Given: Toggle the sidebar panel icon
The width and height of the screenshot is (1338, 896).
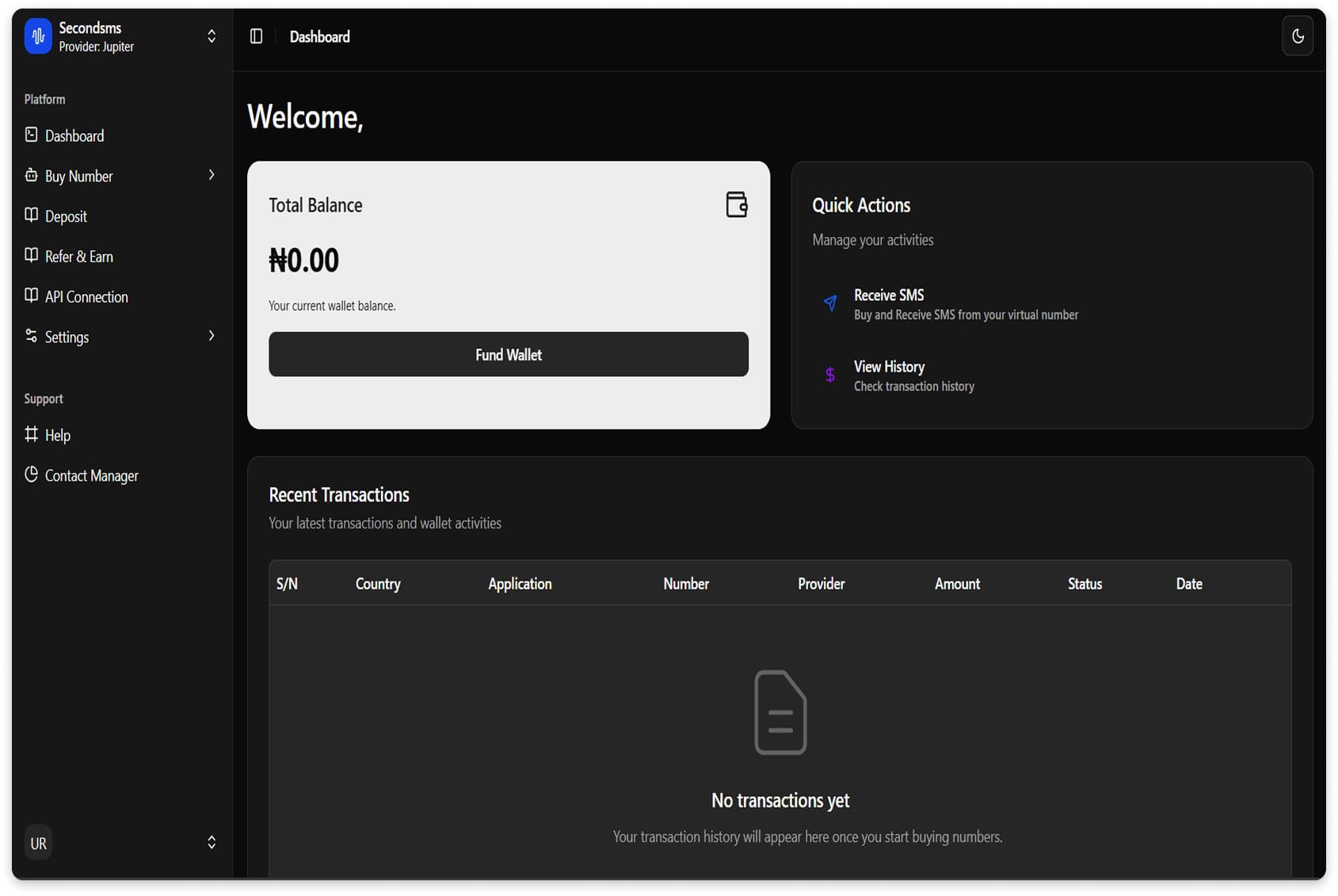Looking at the screenshot, I should [x=256, y=36].
